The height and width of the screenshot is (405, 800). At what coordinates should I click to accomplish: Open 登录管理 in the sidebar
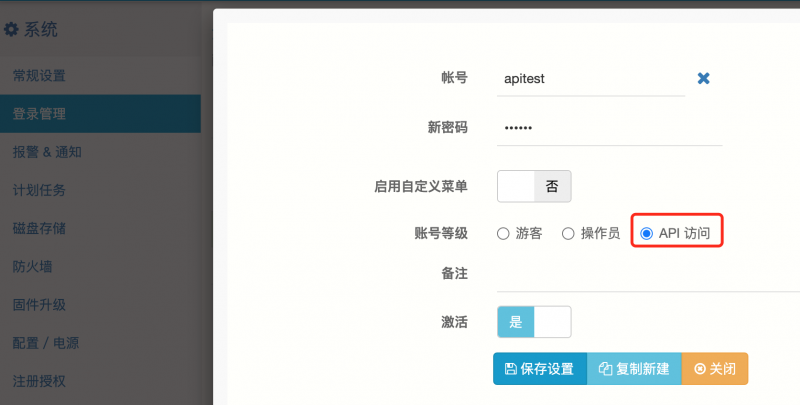(x=40, y=114)
